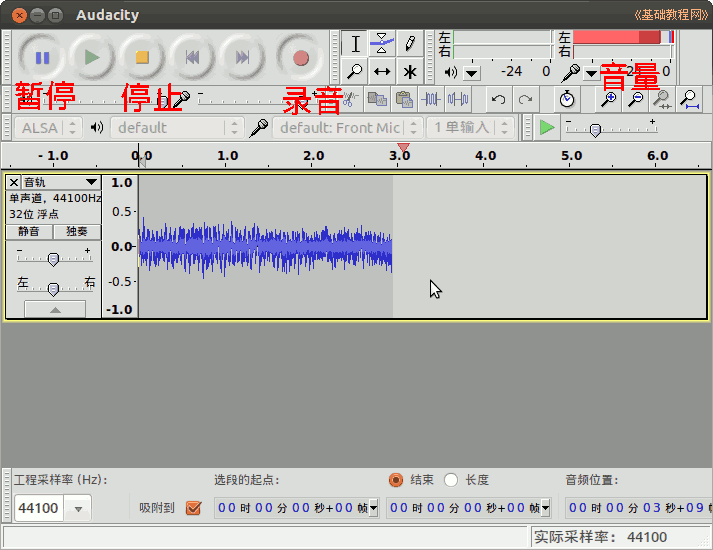Close the track with X button

pos(14,183)
